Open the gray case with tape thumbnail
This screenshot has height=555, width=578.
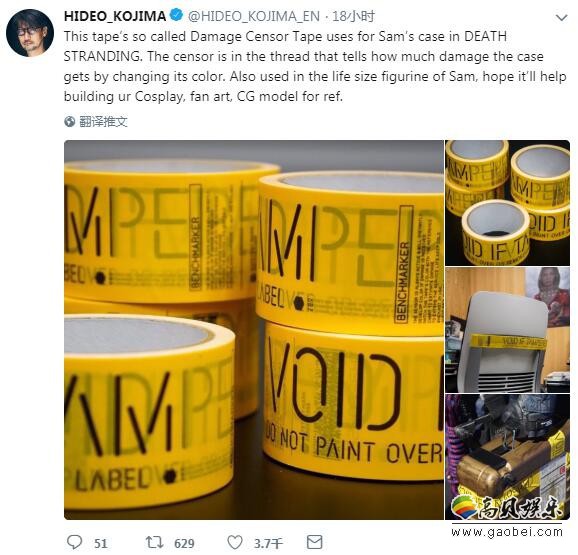pyautogui.click(x=507, y=330)
